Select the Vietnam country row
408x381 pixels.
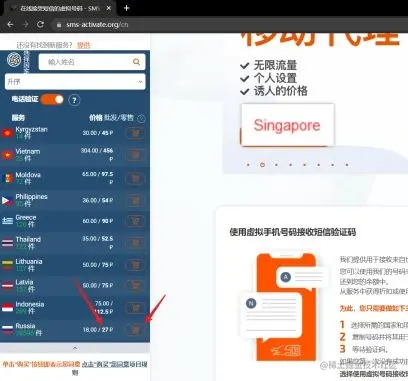click(x=75, y=155)
